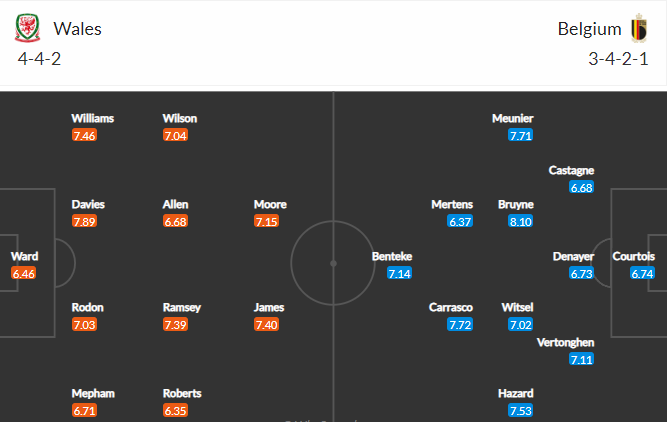The width and height of the screenshot is (667, 422).
Task: Click Carrasco's 7.72 rating badge
Action: (460, 325)
